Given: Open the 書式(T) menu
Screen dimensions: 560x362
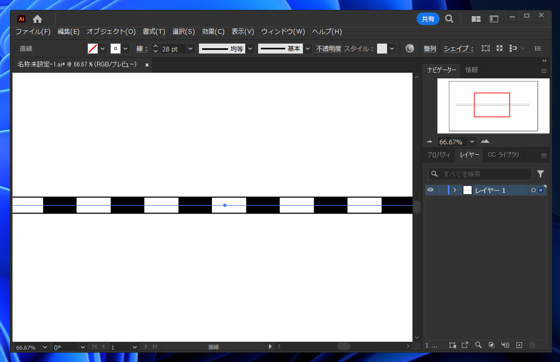Looking at the screenshot, I should (154, 31).
